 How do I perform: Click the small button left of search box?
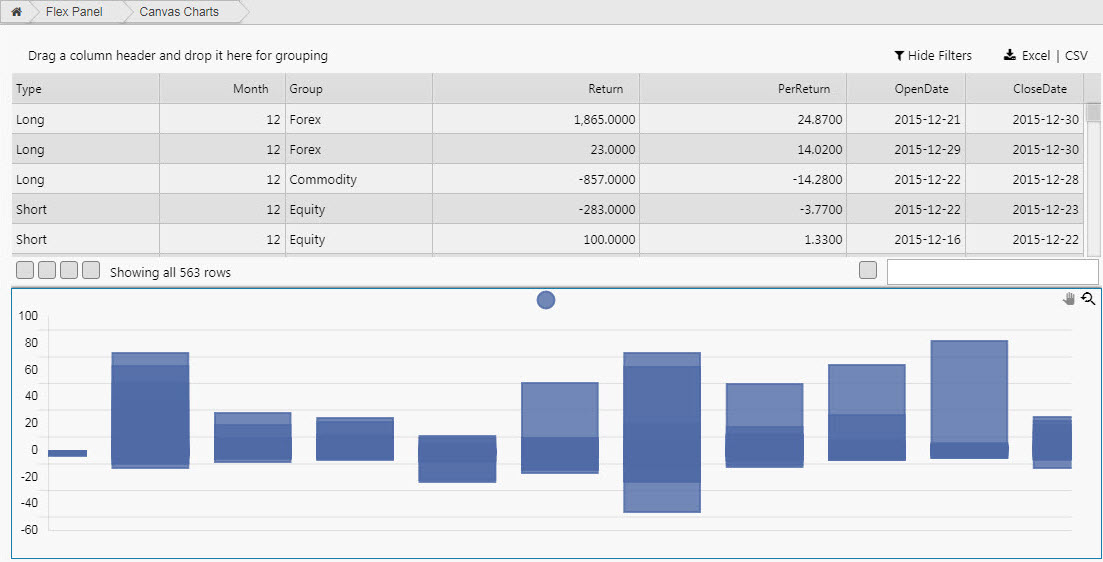point(868,270)
